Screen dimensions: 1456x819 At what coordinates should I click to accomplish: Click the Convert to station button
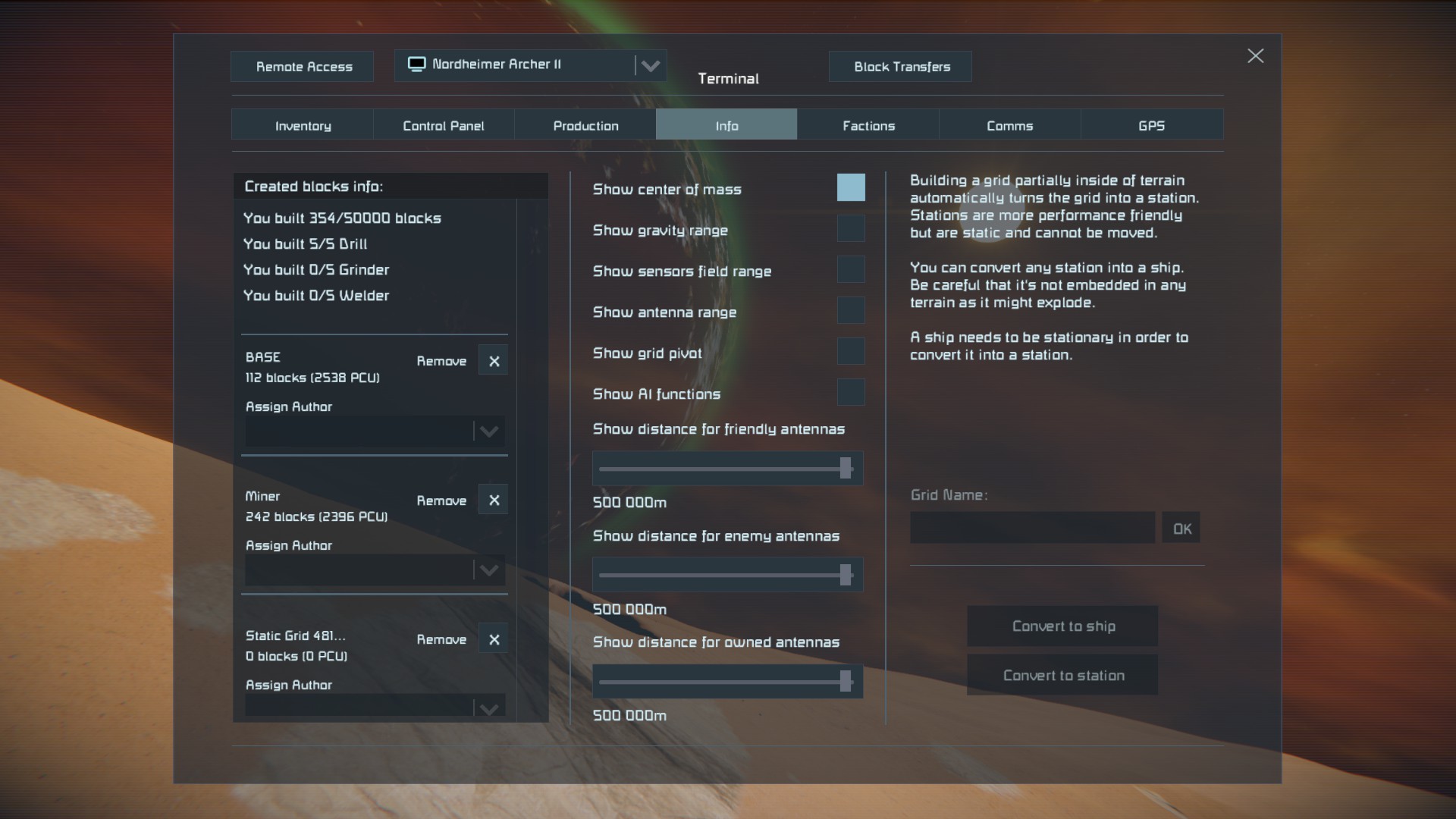pos(1062,675)
